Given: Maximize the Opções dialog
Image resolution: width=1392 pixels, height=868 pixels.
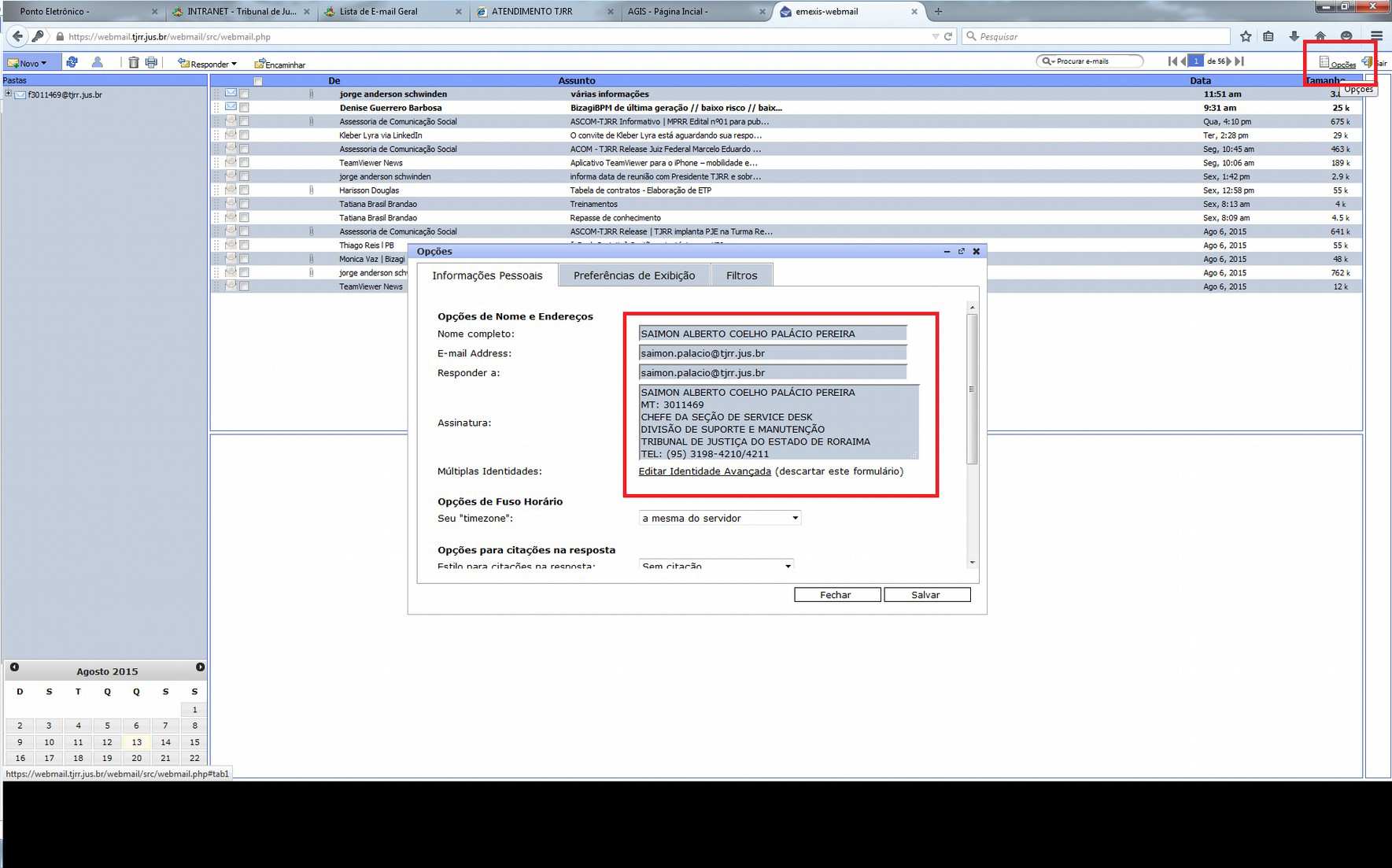Looking at the screenshot, I should pos(962,252).
